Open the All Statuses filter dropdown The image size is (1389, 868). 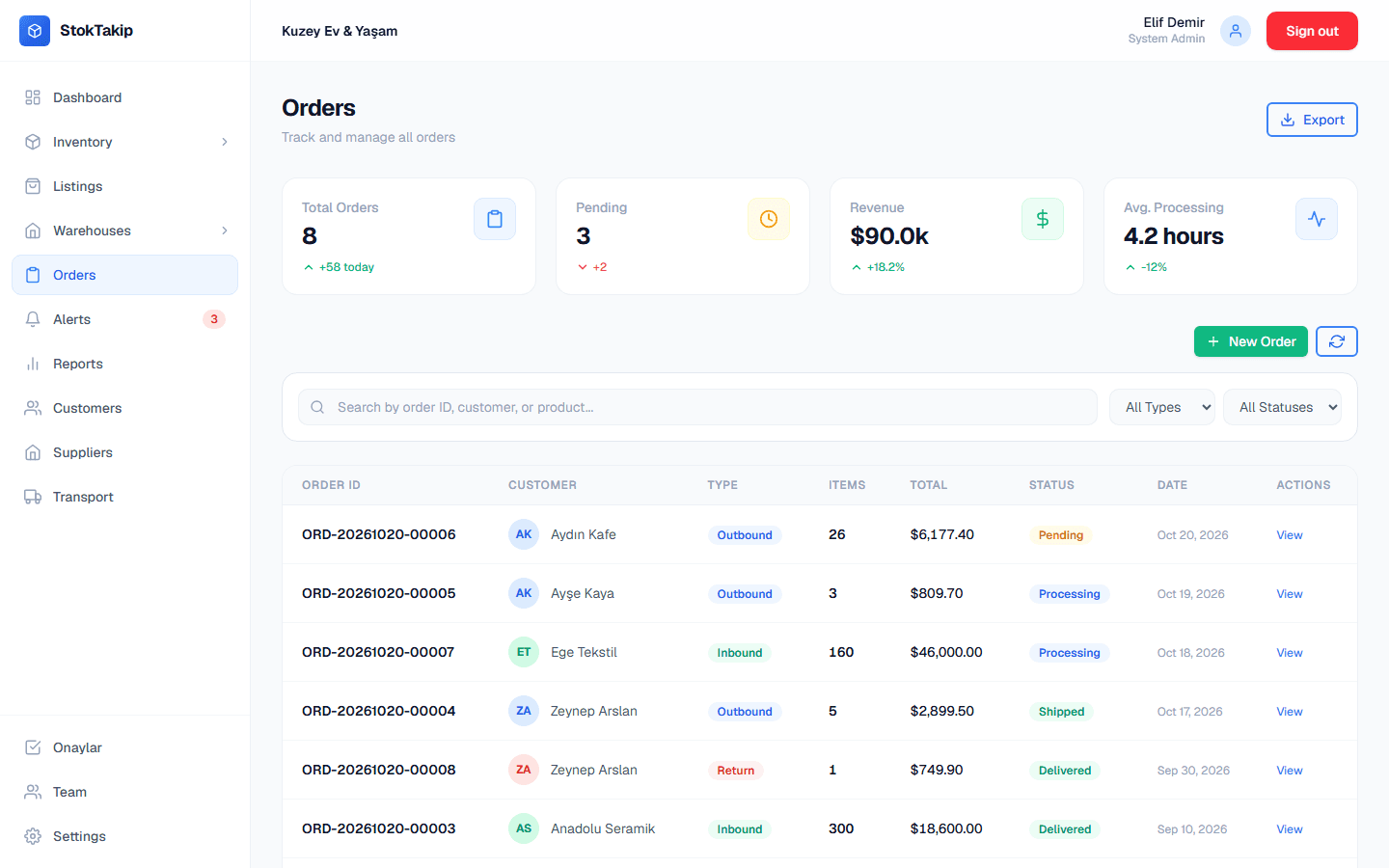(1282, 407)
